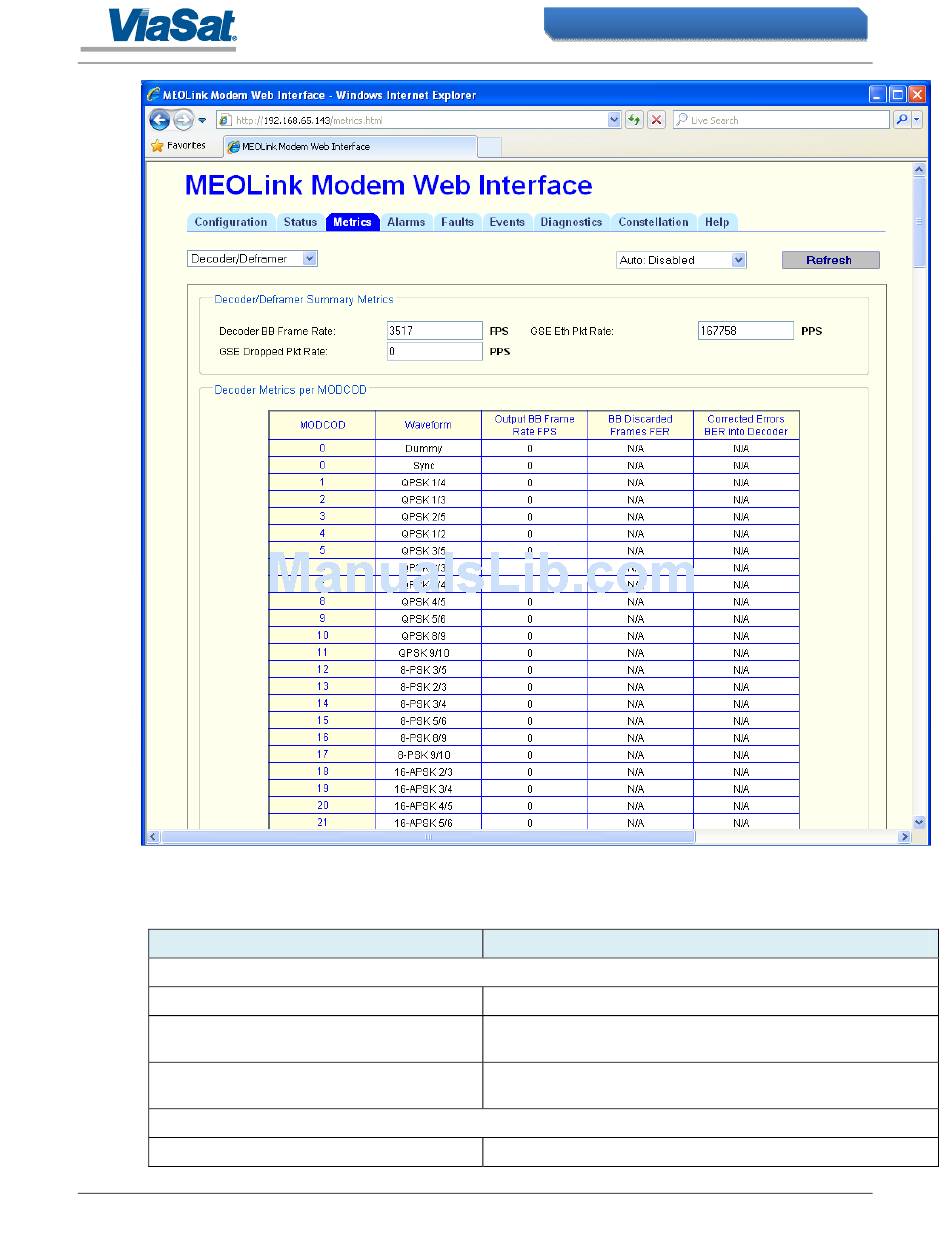
Task: Click the Live Search magnifier button
Action: 902,120
